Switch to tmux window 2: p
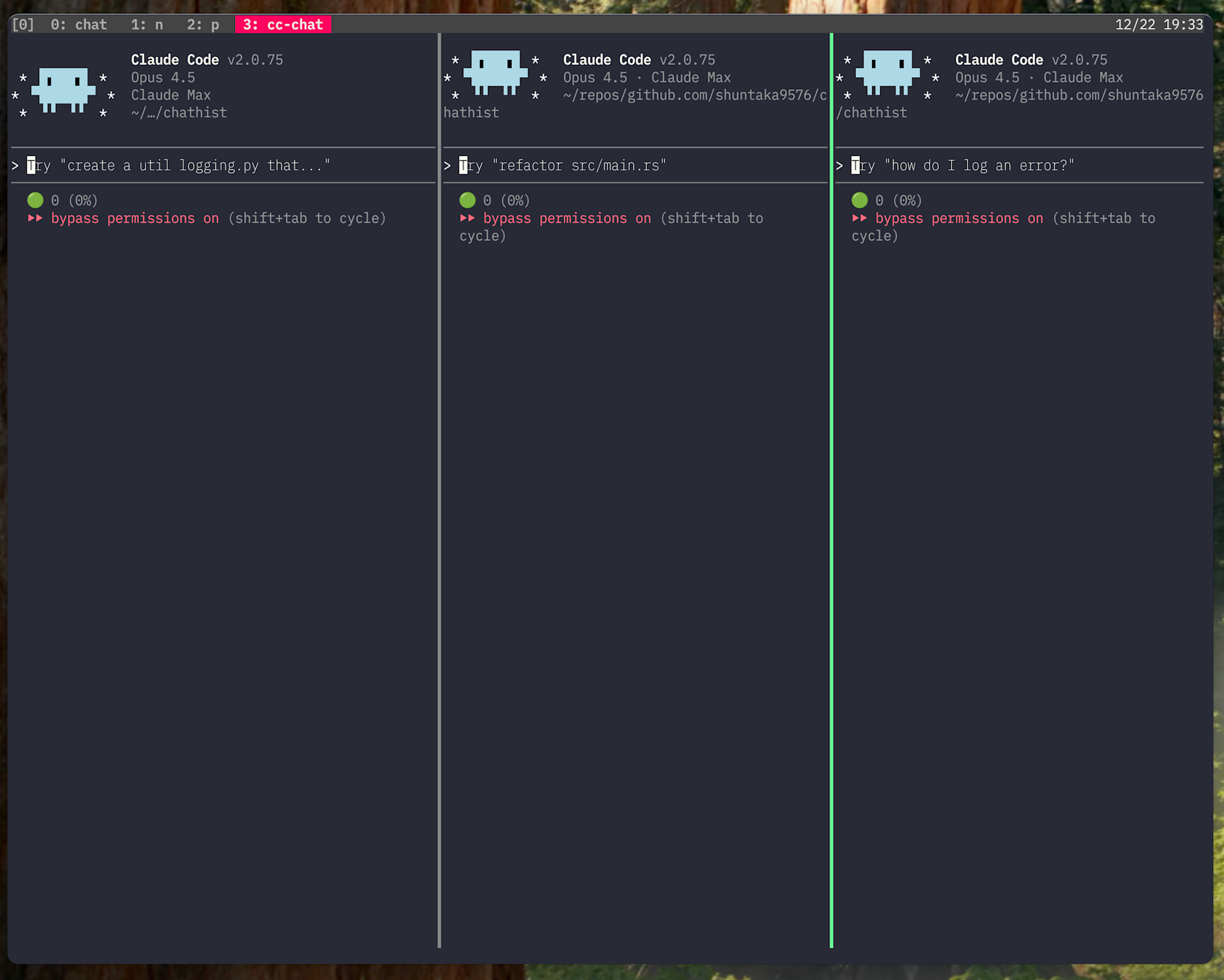 coord(203,24)
